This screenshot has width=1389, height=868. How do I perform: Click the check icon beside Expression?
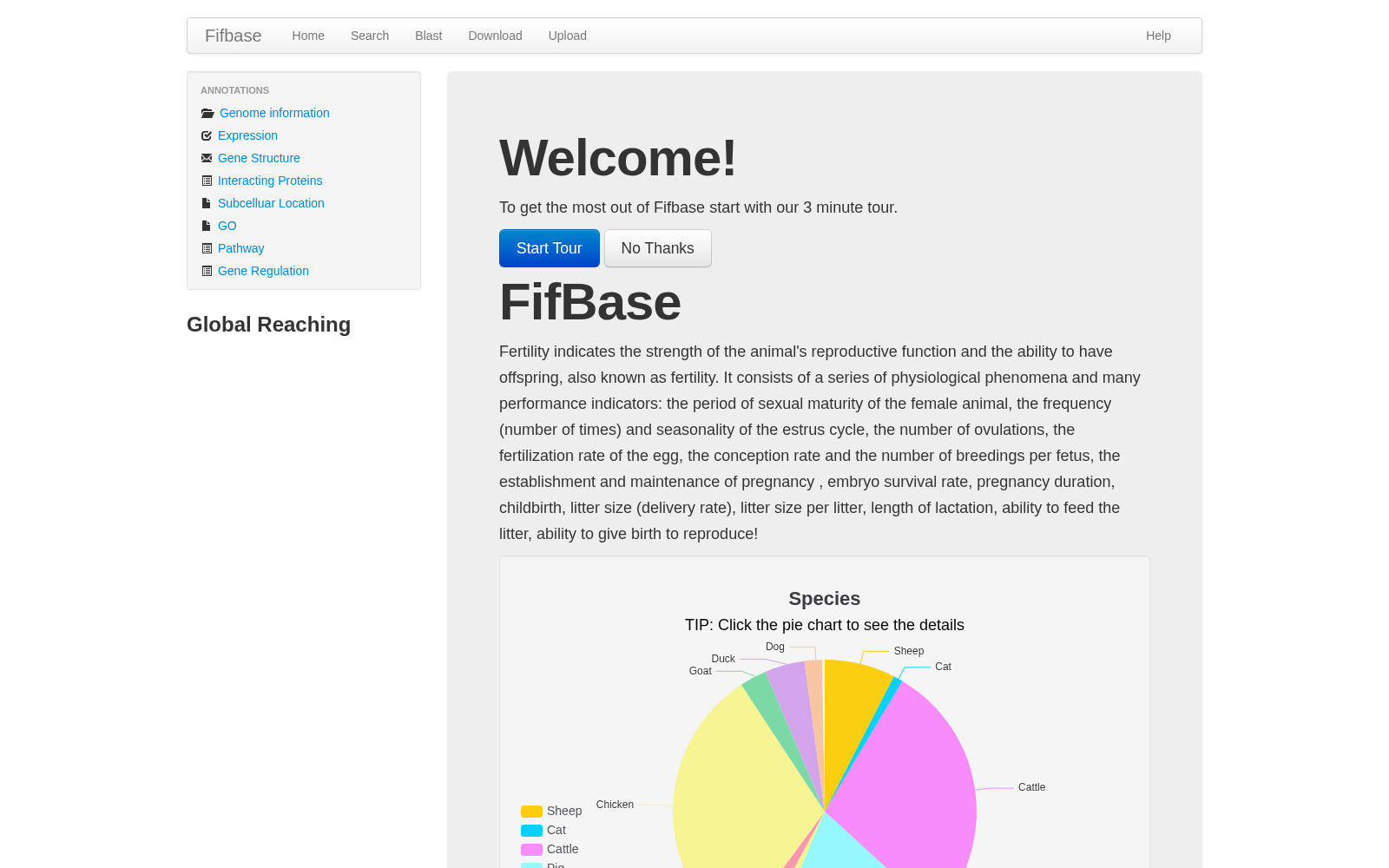click(207, 135)
